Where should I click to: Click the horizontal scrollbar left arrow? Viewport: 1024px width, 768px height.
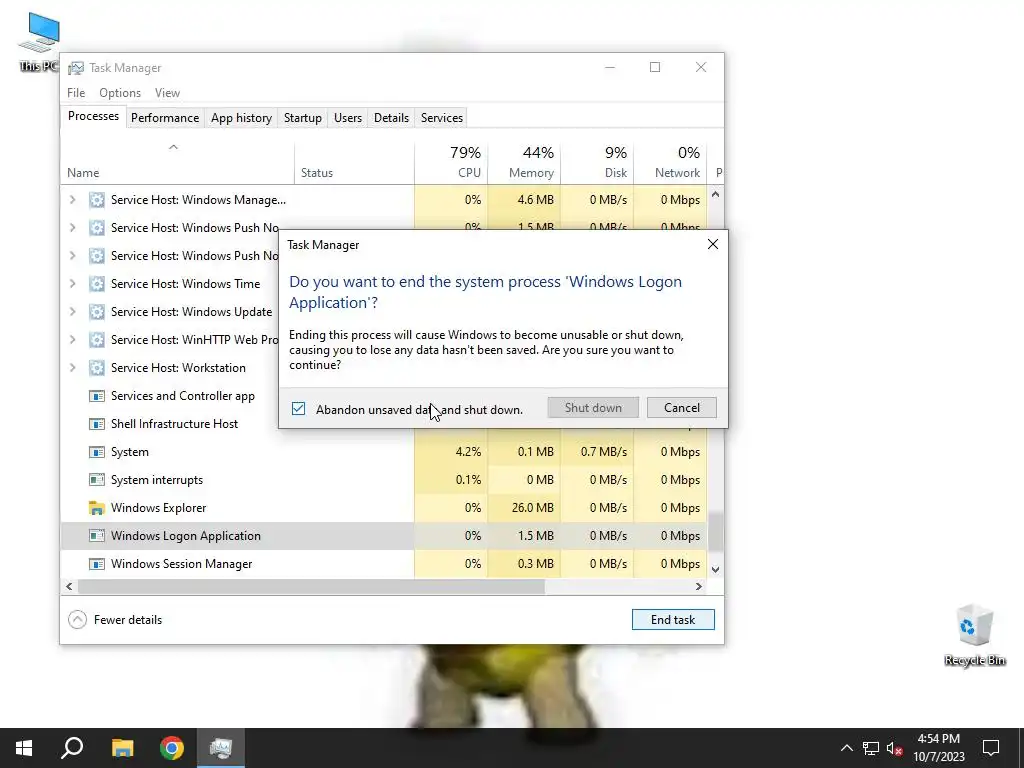tap(69, 586)
